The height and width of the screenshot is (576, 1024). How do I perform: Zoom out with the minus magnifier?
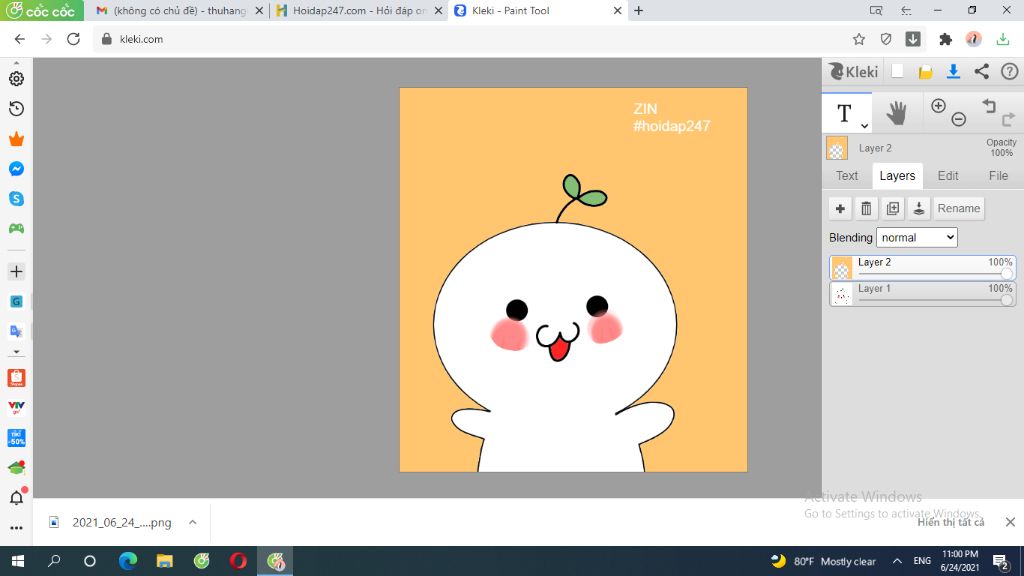tap(959, 119)
